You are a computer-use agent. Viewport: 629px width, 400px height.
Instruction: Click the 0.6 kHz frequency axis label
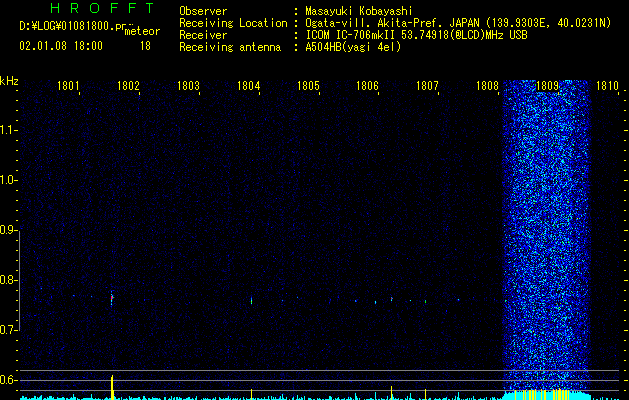coord(8,380)
